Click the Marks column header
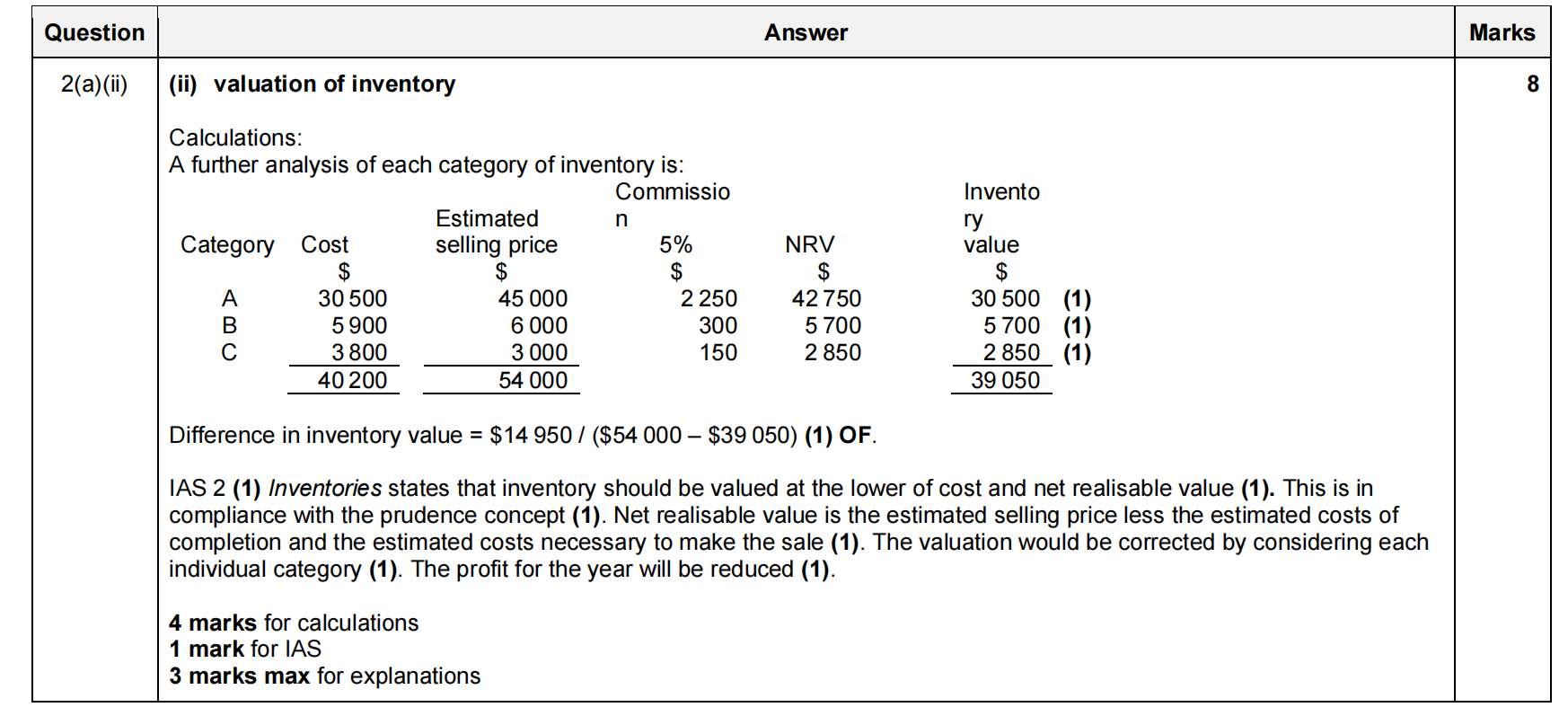Screen dimensions: 1568x716 click(x=1502, y=33)
